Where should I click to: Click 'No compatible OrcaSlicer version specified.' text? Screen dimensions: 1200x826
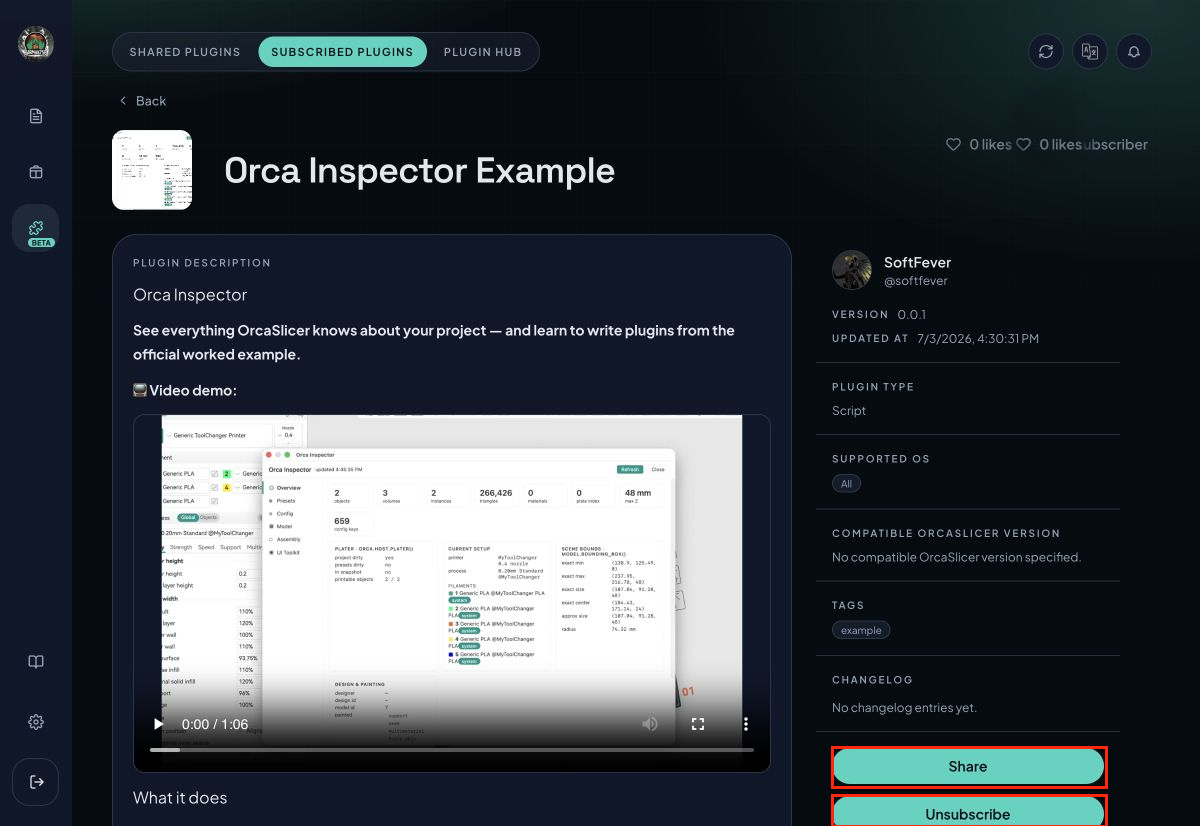956,557
